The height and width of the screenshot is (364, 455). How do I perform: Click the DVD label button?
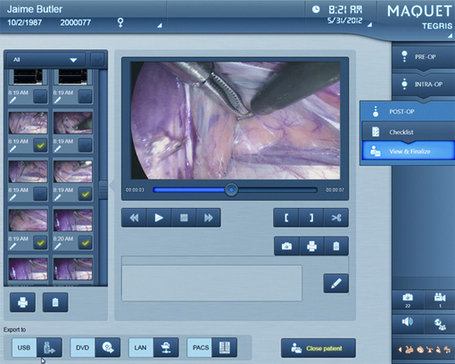pos(83,347)
